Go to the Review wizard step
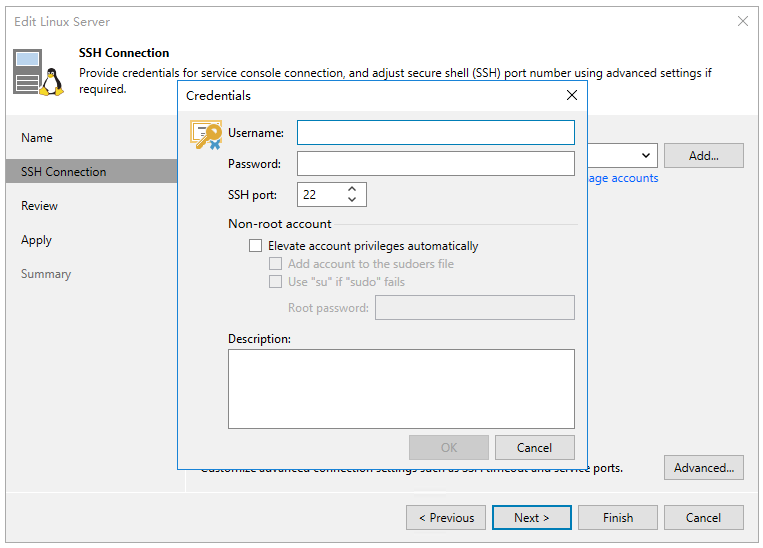This screenshot has height=548, width=763. (x=40, y=206)
